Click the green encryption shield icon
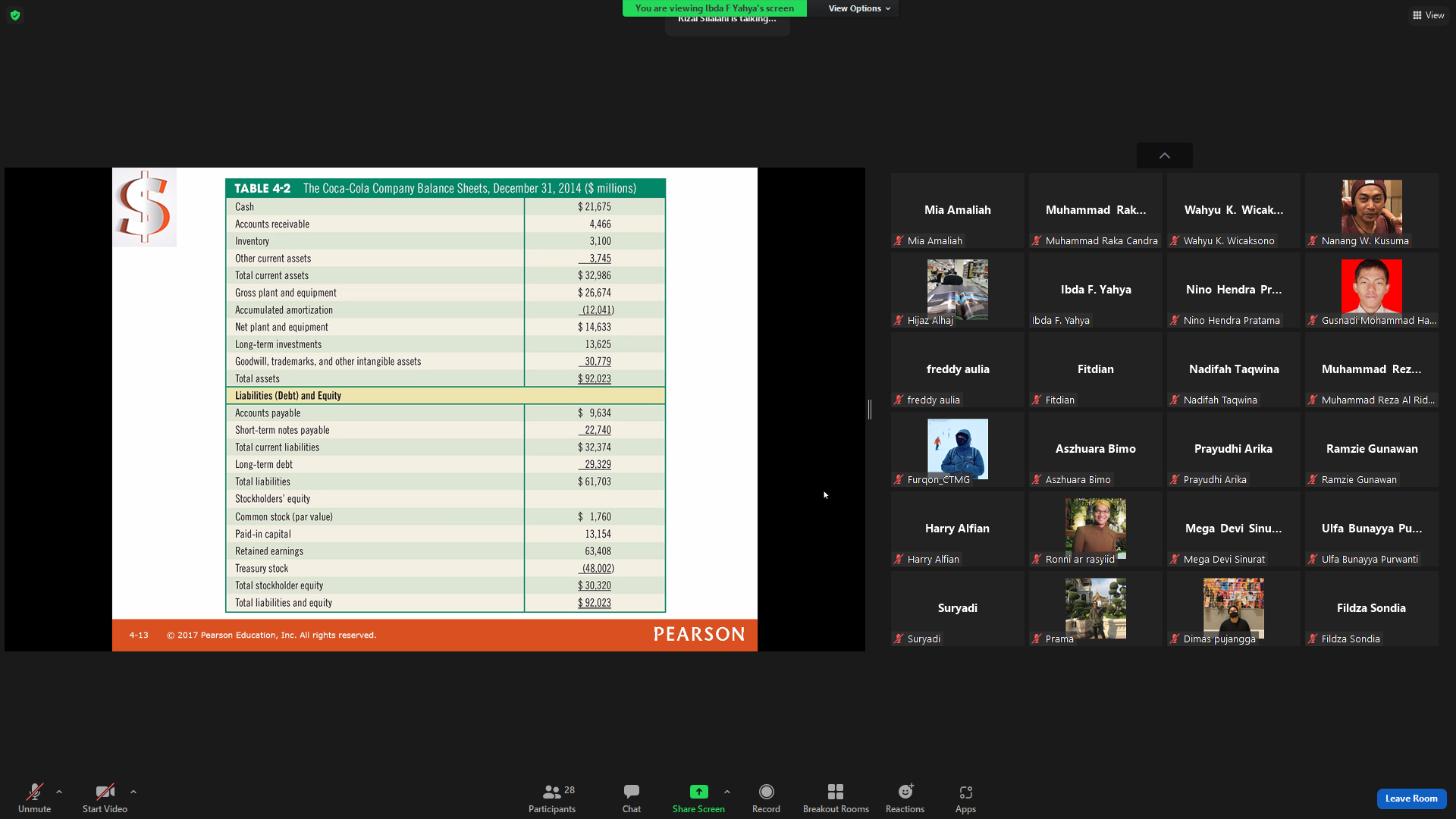The width and height of the screenshot is (1456, 819). tap(15, 15)
